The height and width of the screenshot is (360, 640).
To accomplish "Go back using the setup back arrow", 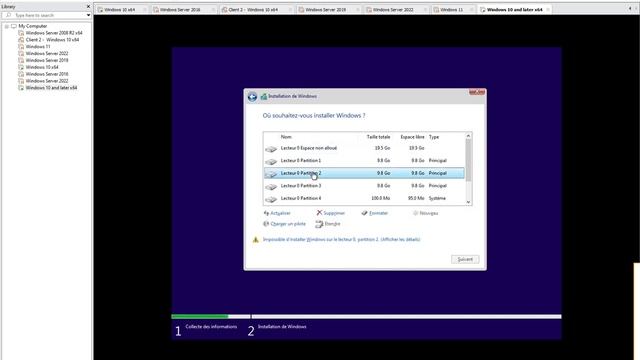I will 252,97.
